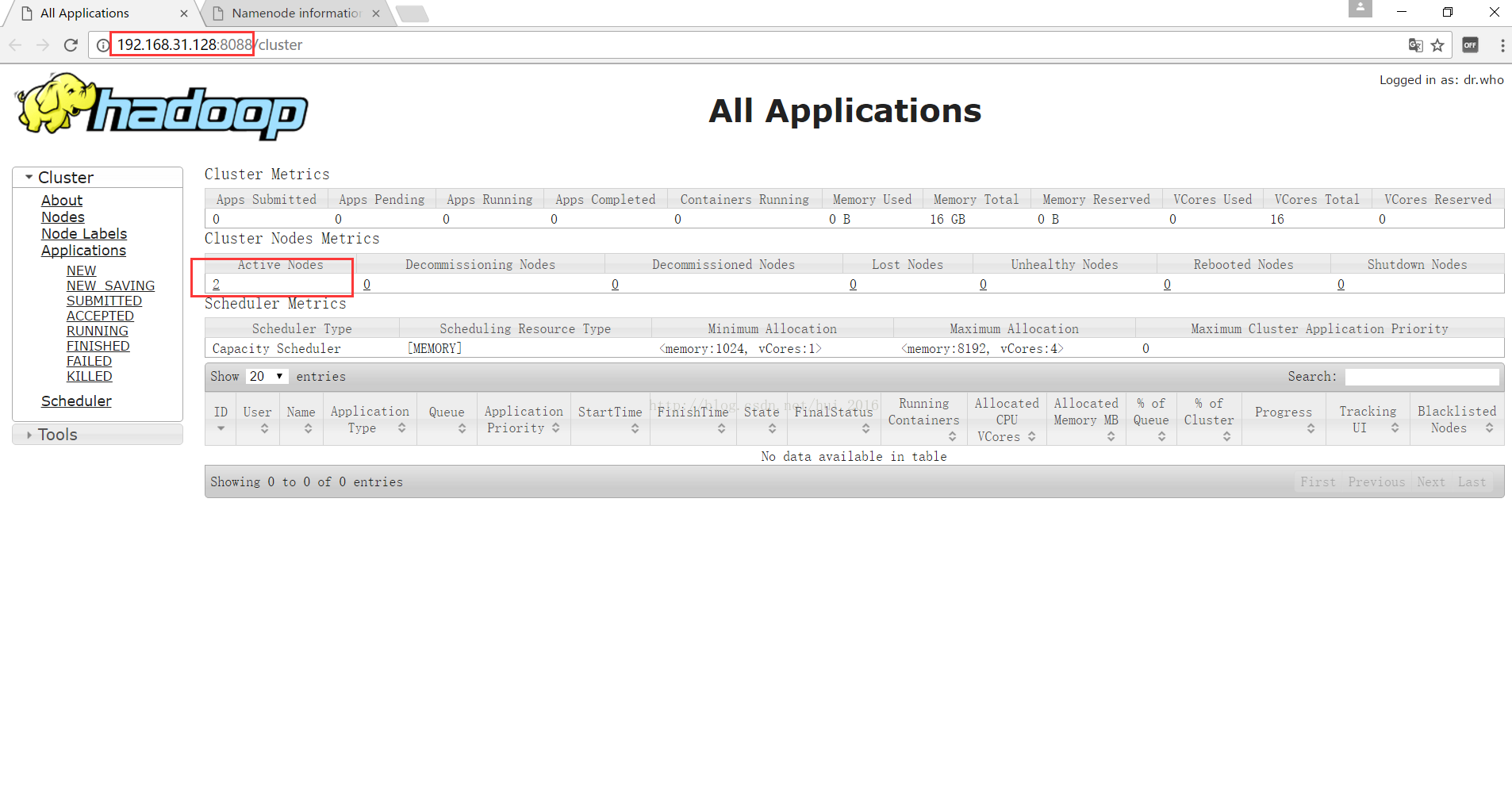Screen dimensions: 1512x794
Task: Click the translate page icon
Action: coord(1415,45)
